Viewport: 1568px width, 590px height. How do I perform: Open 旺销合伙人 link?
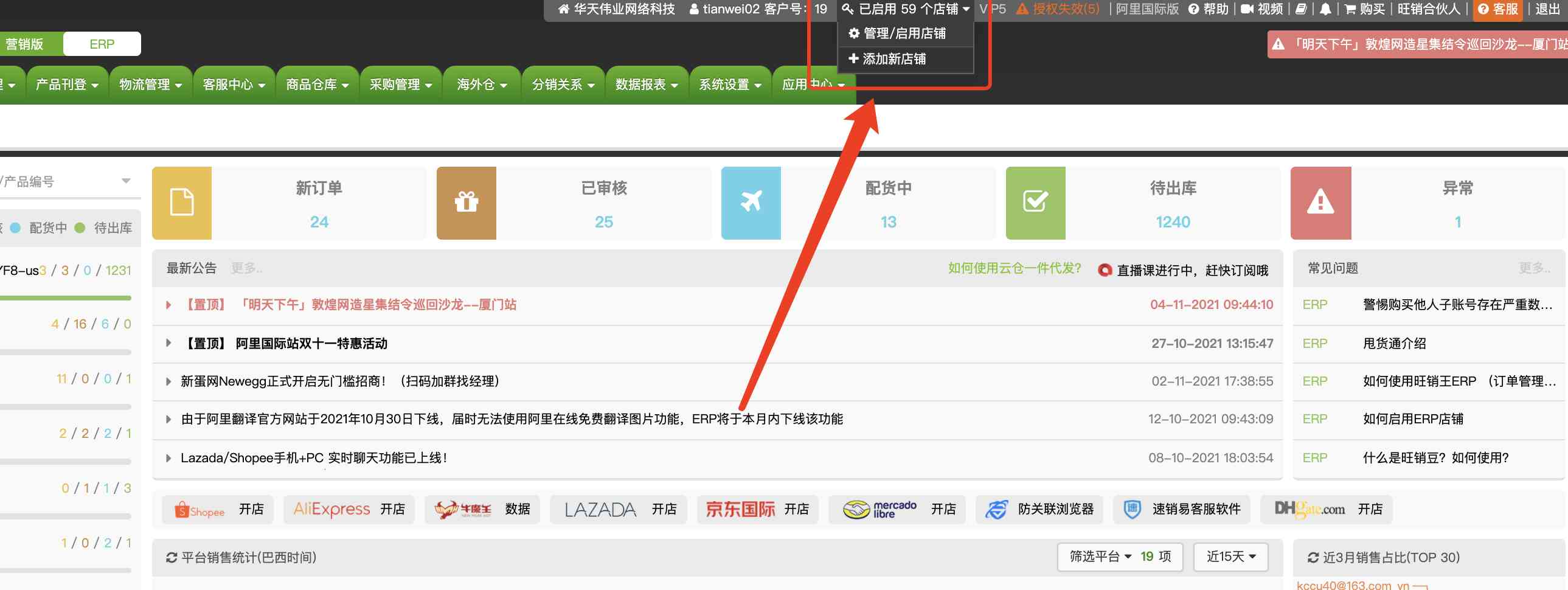(x=1429, y=9)
